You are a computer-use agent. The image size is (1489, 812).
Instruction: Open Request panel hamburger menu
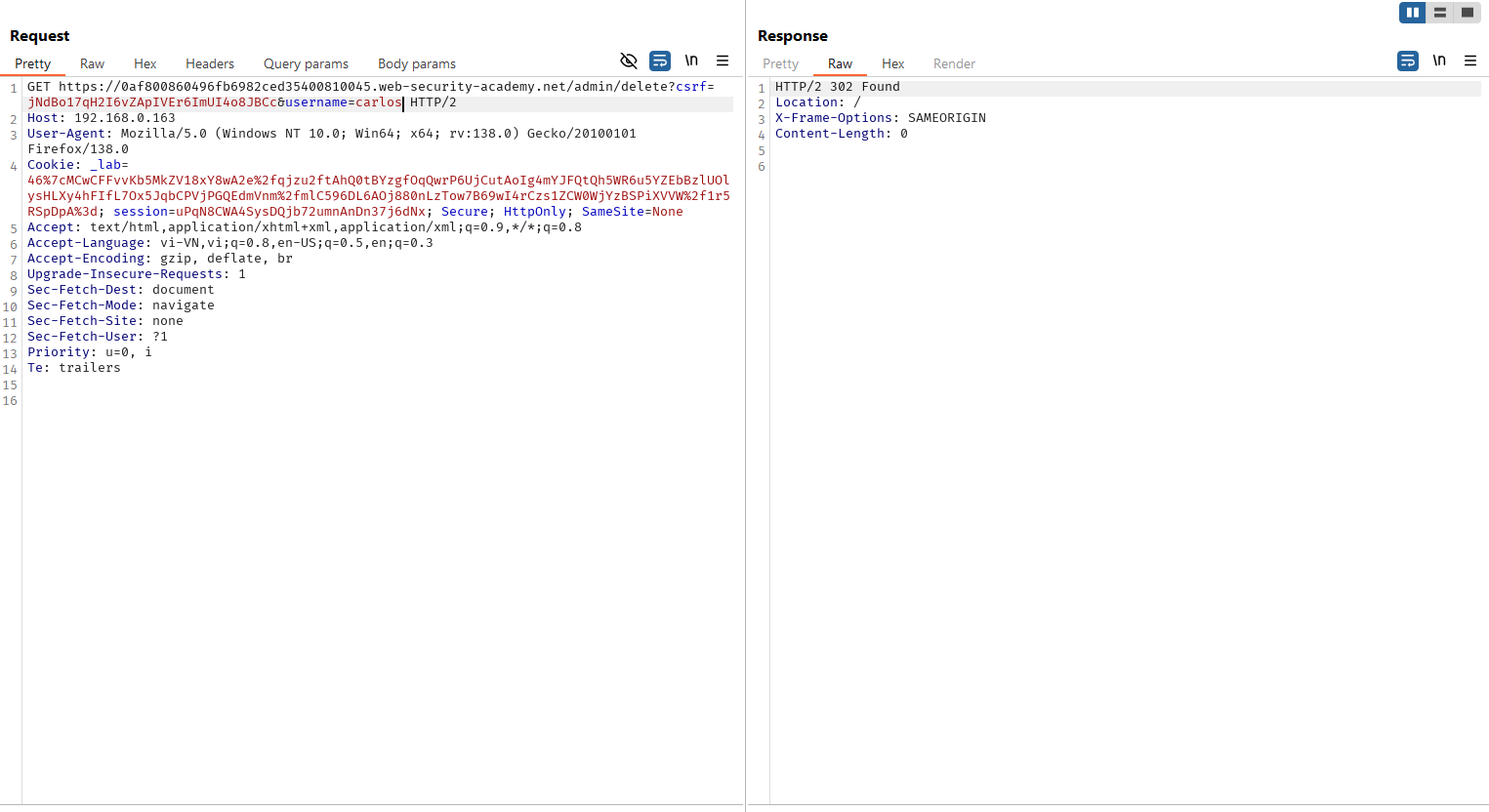tap(723, 61)
